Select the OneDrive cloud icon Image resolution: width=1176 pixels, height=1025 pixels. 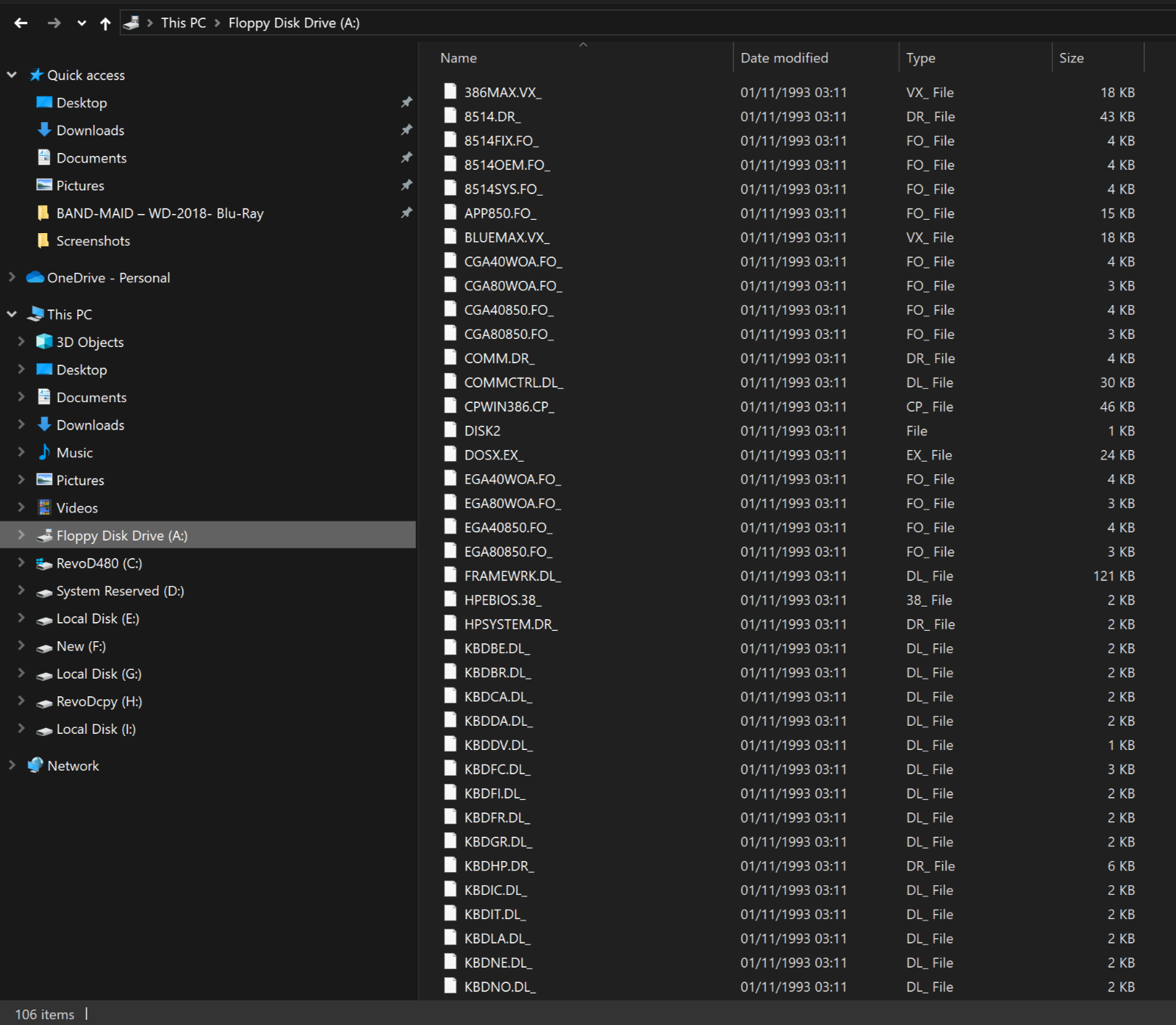click(x=35, y=277)
